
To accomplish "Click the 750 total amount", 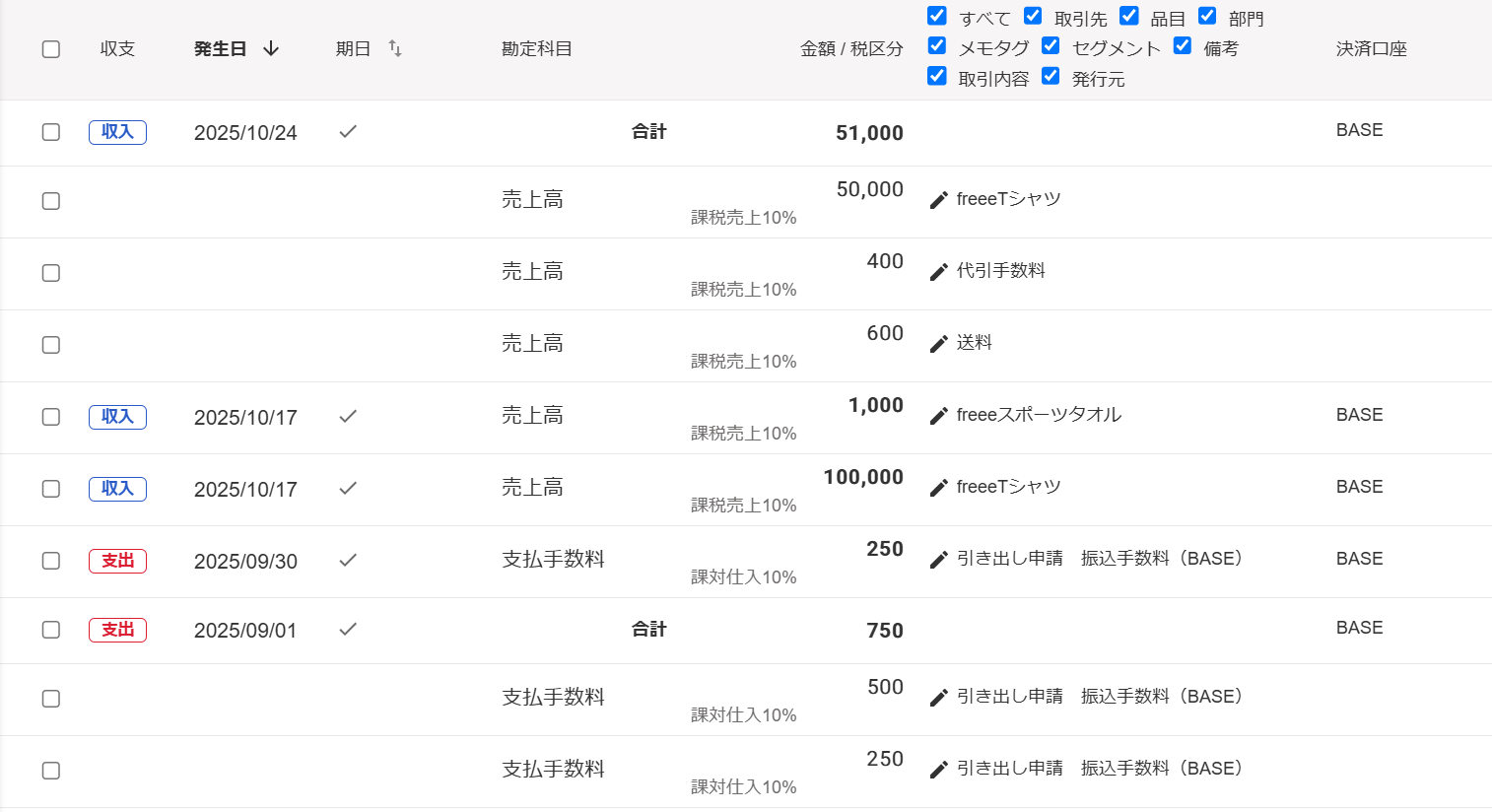I will click(885, 631).
